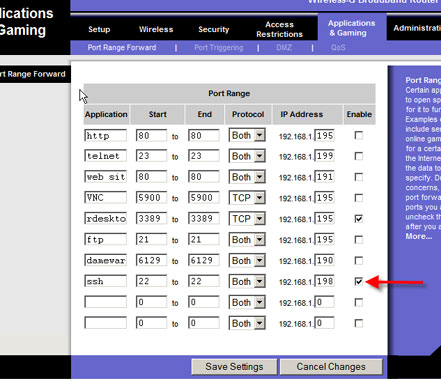This screenshot has width=441, height=381.
Task: Enable the http port forwarding checkbox
Action: tap(359, 135)
